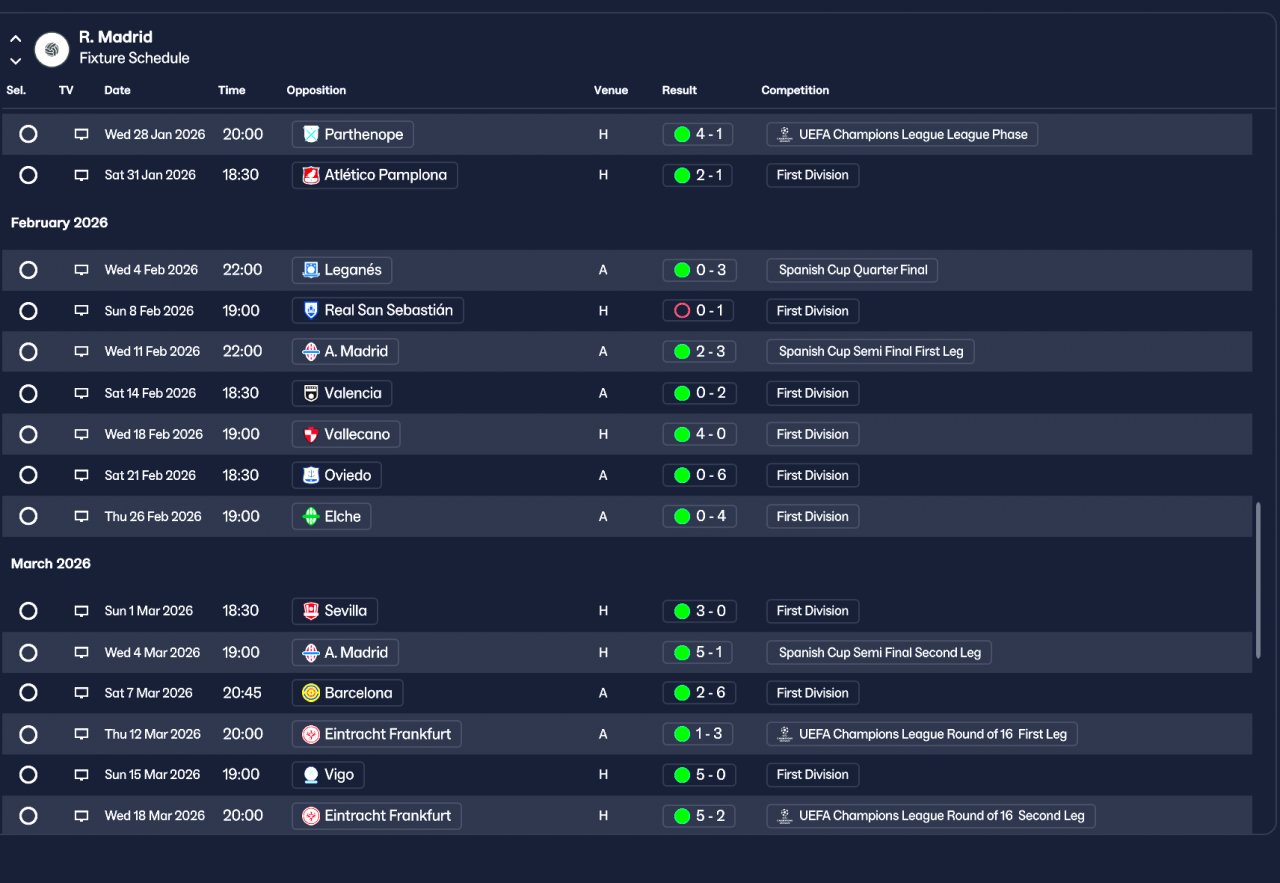Click the up chevron beside R. Madrid
Screen dimensions: 1280x883
click(x=16, y=39)
